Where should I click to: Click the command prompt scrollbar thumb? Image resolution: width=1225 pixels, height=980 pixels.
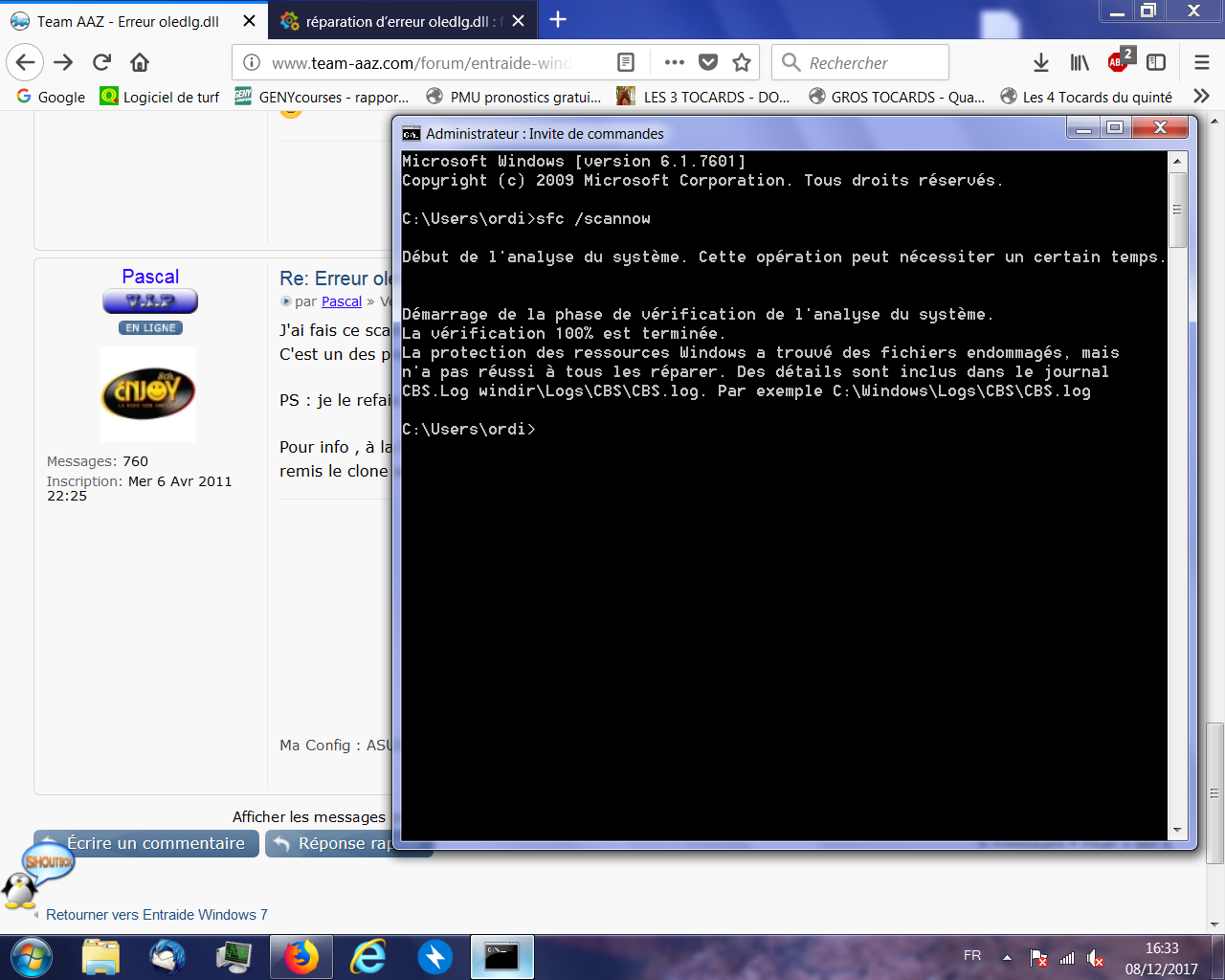click(1177, 211)
